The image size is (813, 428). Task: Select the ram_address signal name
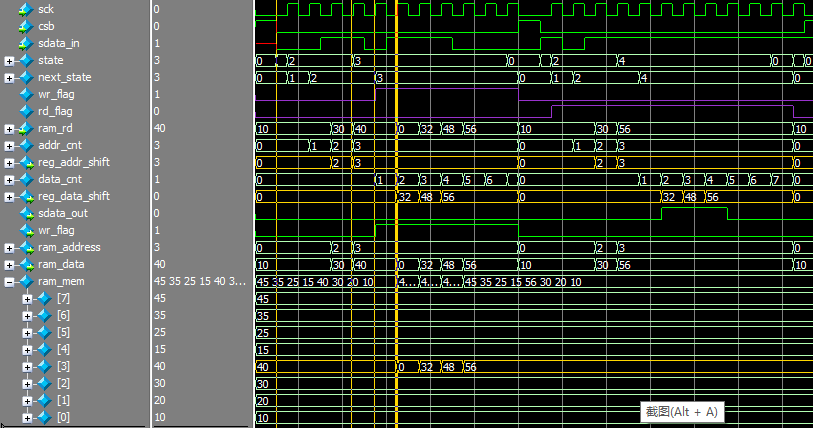(x=69, y=247)
